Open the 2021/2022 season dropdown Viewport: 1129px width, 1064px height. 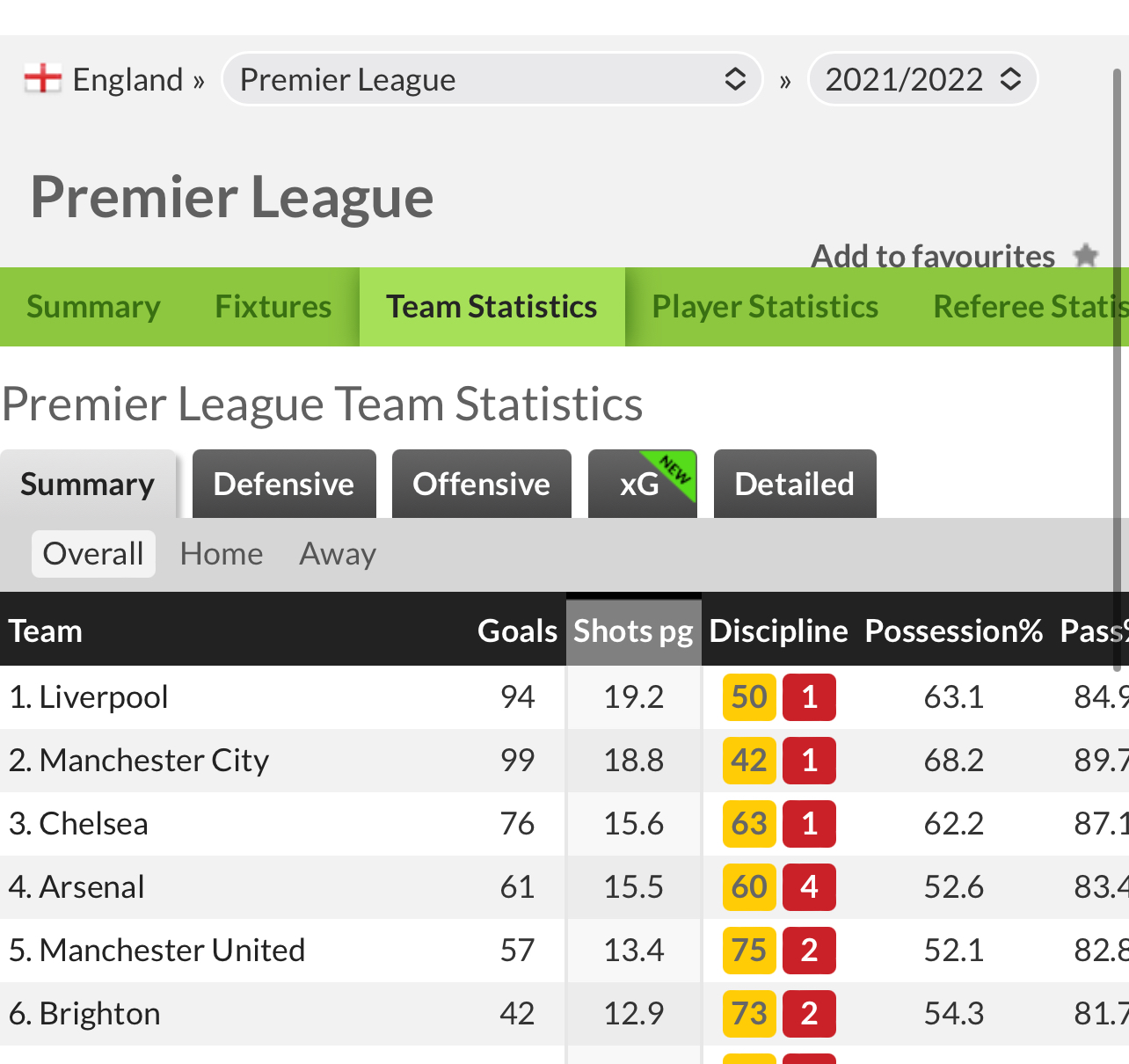tap(922, 79)
